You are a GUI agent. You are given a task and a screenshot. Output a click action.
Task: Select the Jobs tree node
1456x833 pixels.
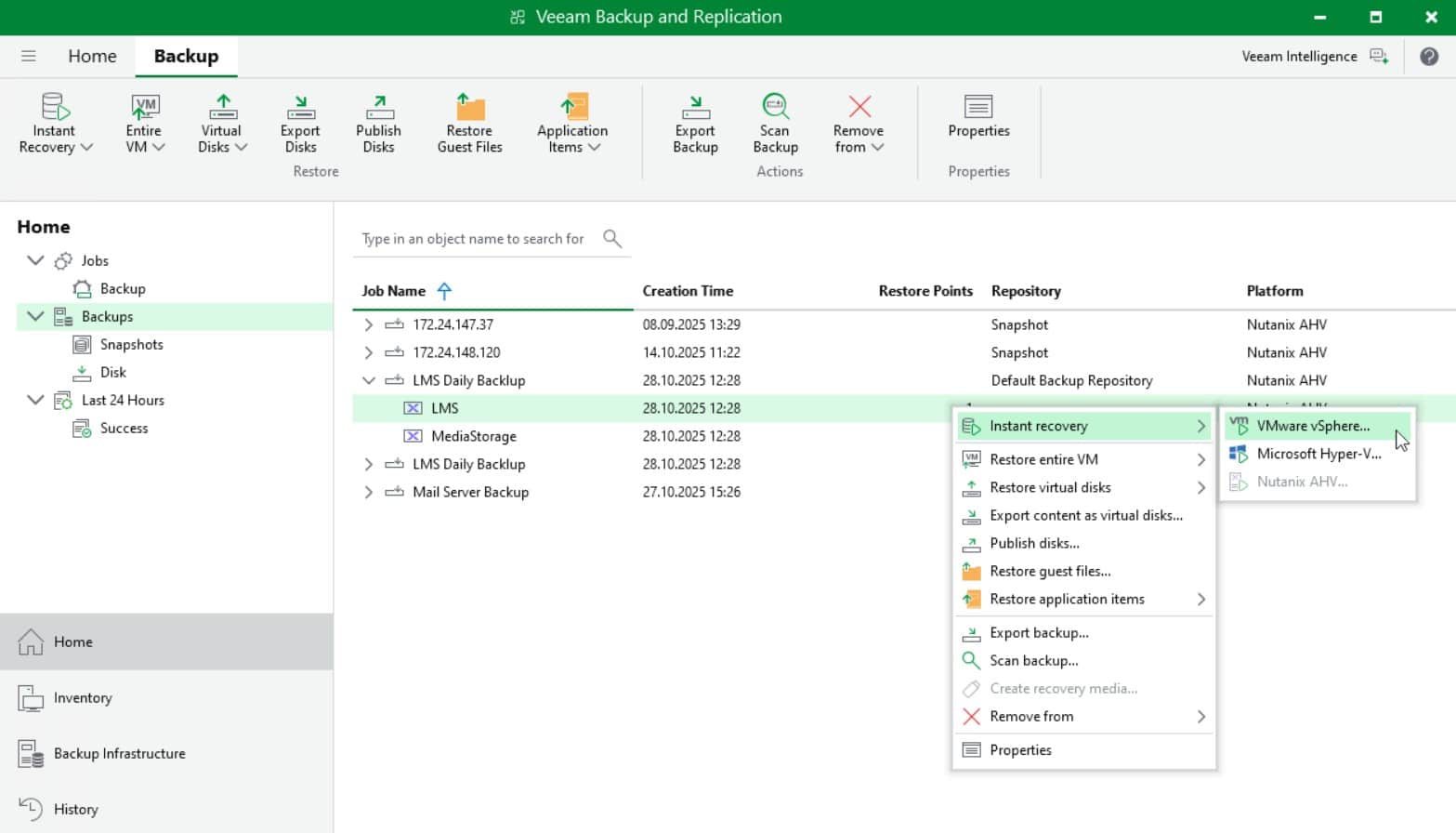[94, 260]
